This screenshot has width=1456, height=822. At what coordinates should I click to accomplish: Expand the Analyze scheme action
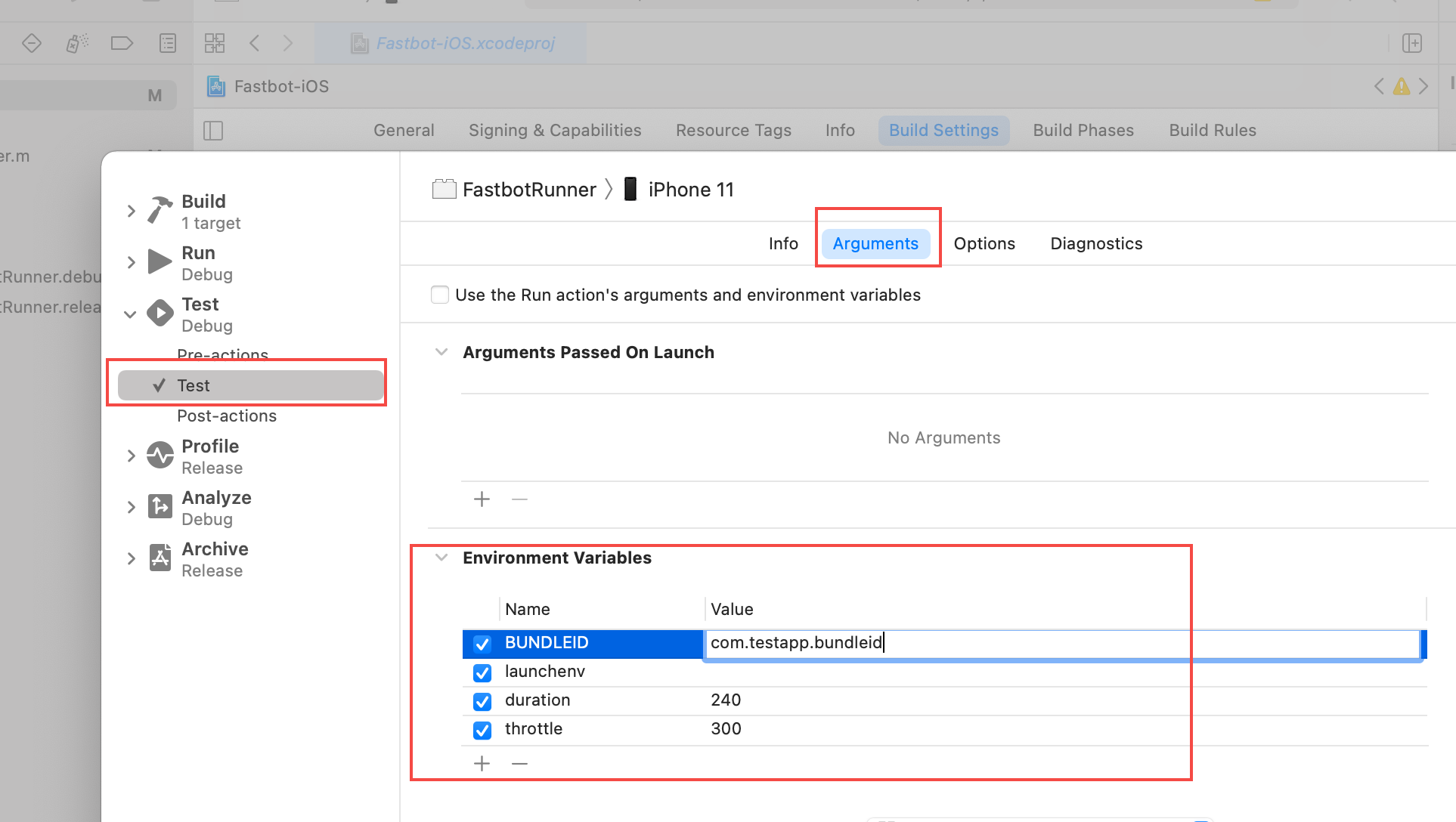tap(131, 507)
